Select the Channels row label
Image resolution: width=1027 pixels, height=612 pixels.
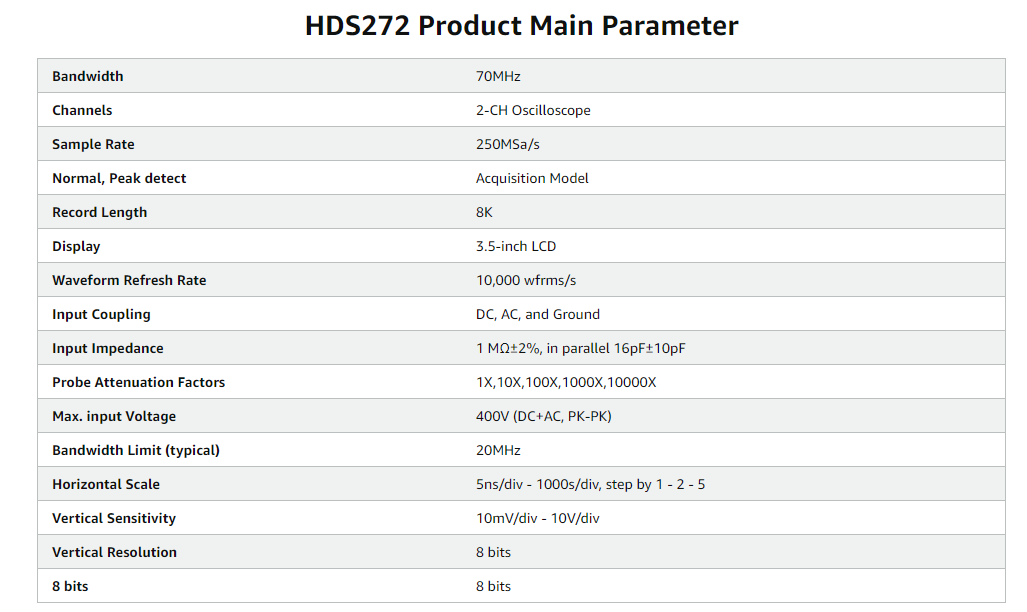(x=82, y=110)
